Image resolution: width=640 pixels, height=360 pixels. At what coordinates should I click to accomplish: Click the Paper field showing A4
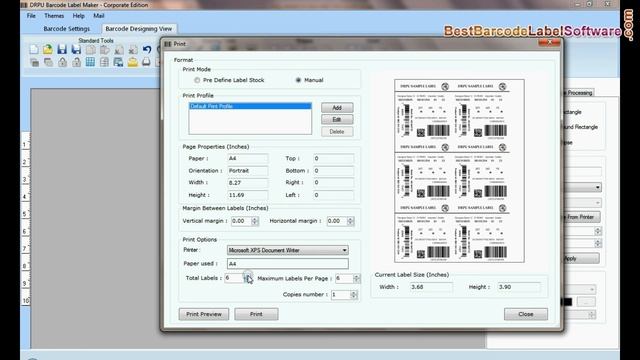tap(248, 158)
